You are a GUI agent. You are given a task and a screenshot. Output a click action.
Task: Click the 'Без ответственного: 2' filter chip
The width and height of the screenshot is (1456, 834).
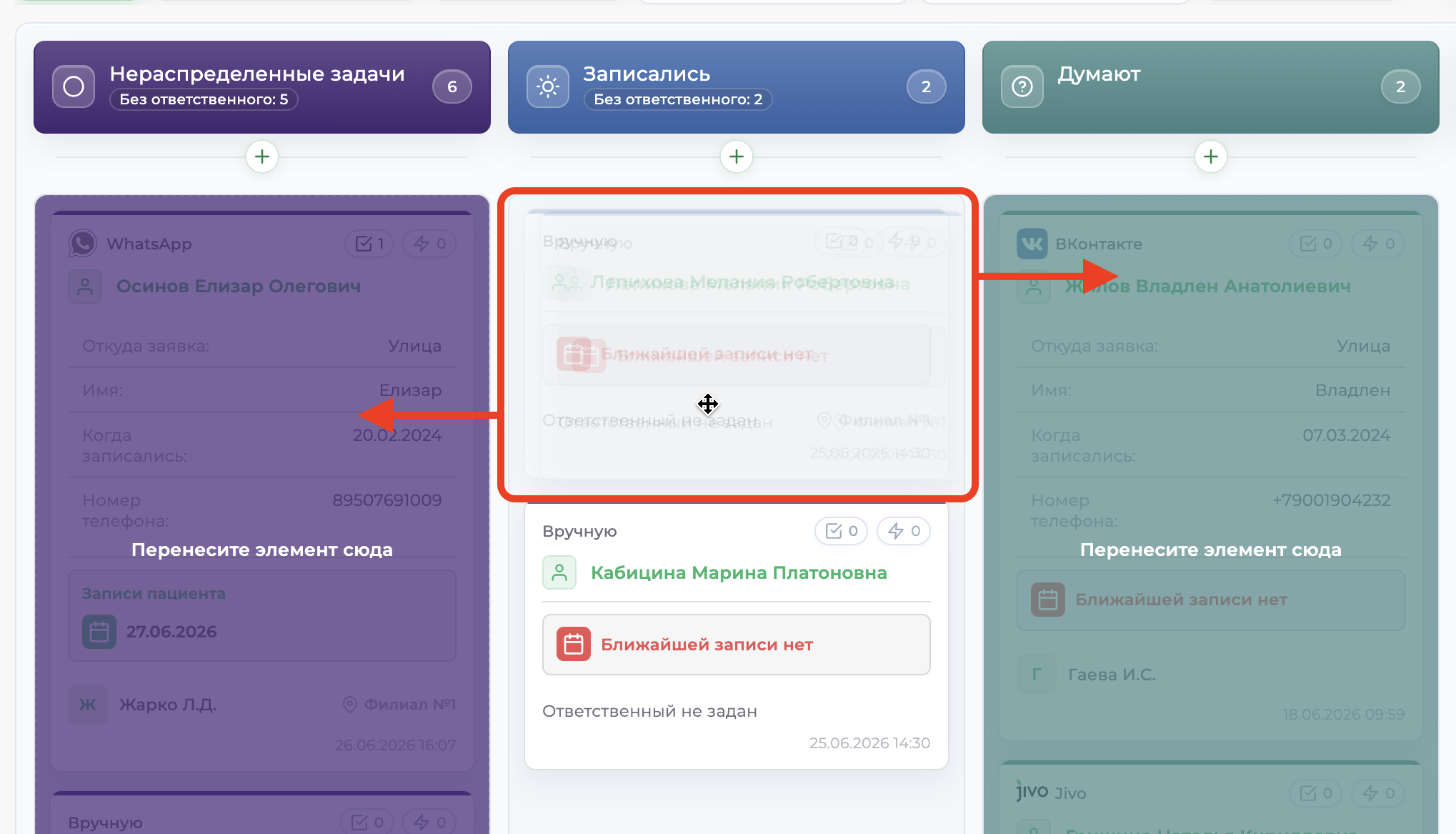pos(678,99)
